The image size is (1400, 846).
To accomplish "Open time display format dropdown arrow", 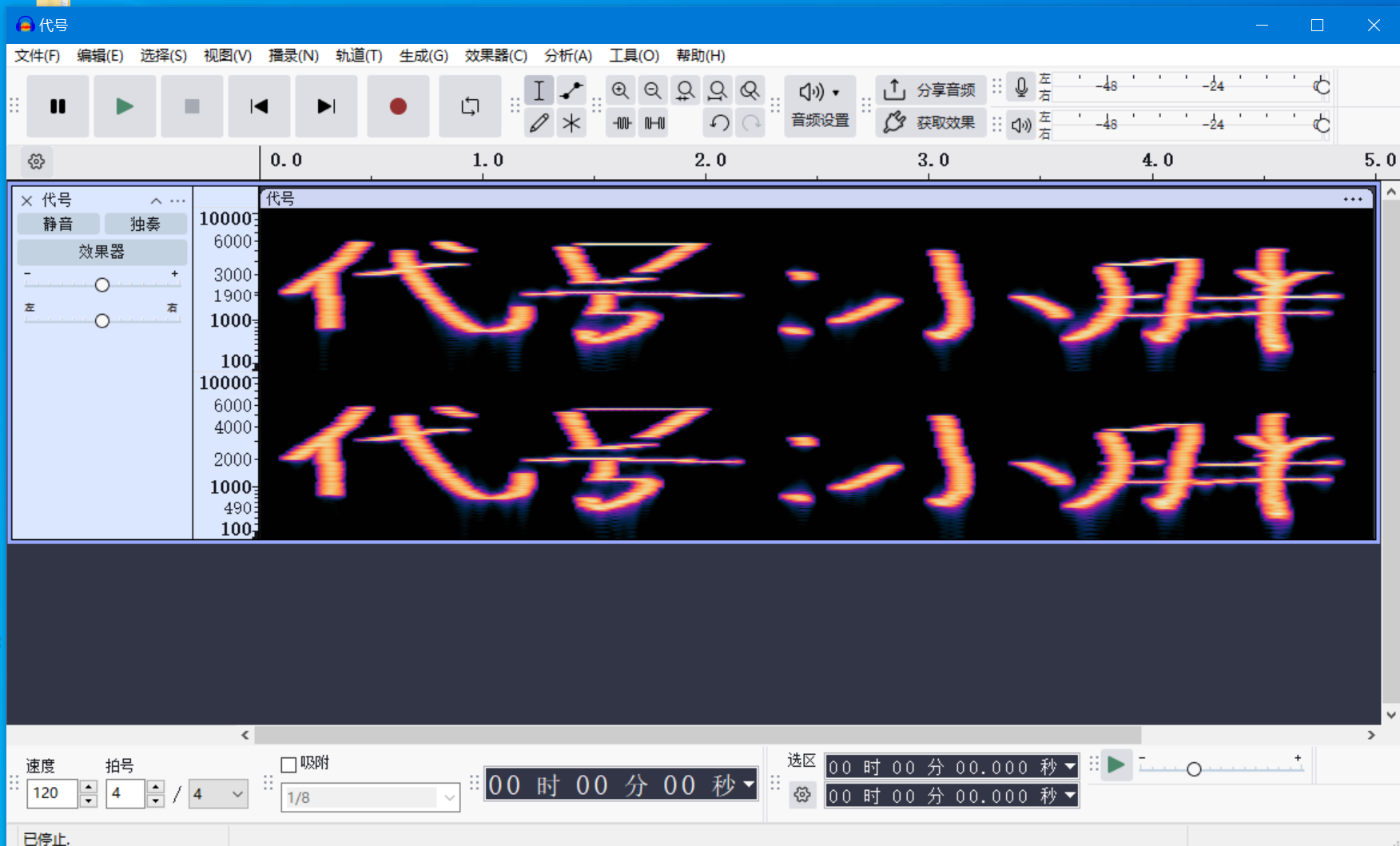I will click(749, 784).
